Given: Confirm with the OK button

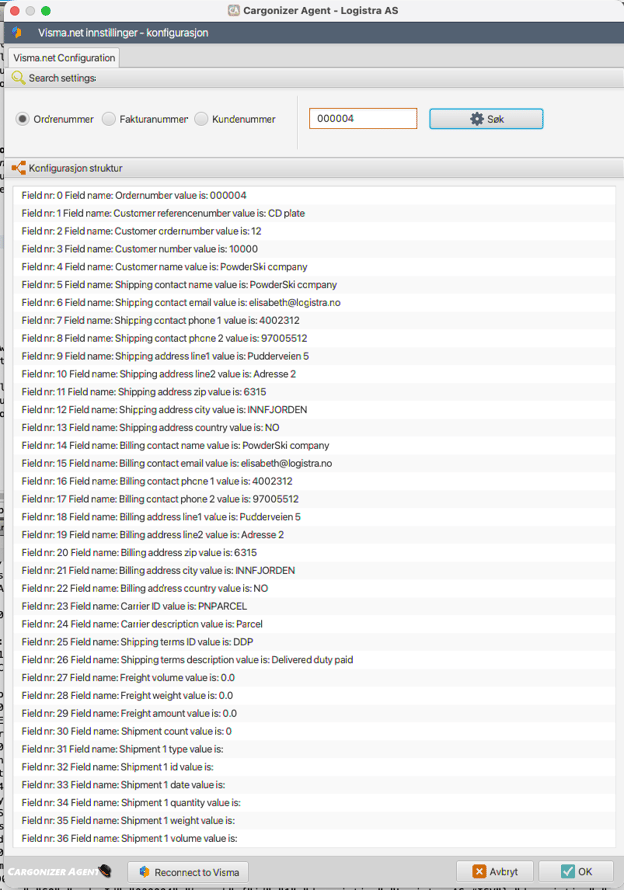Looking at the screenshot, I should (x=576, y=871).
